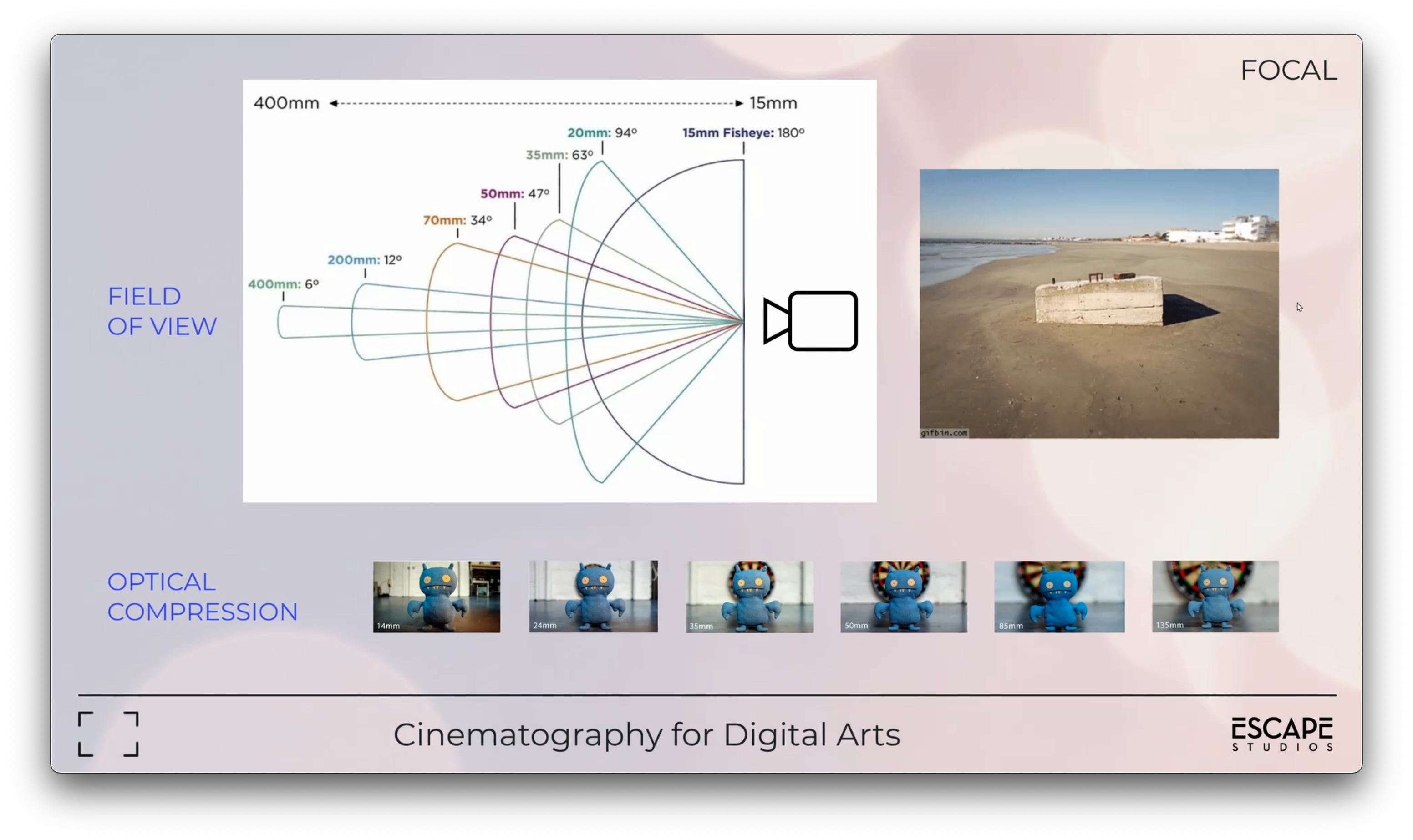Expand the 200mm: 12° cone marker

[x=365, y=259]
